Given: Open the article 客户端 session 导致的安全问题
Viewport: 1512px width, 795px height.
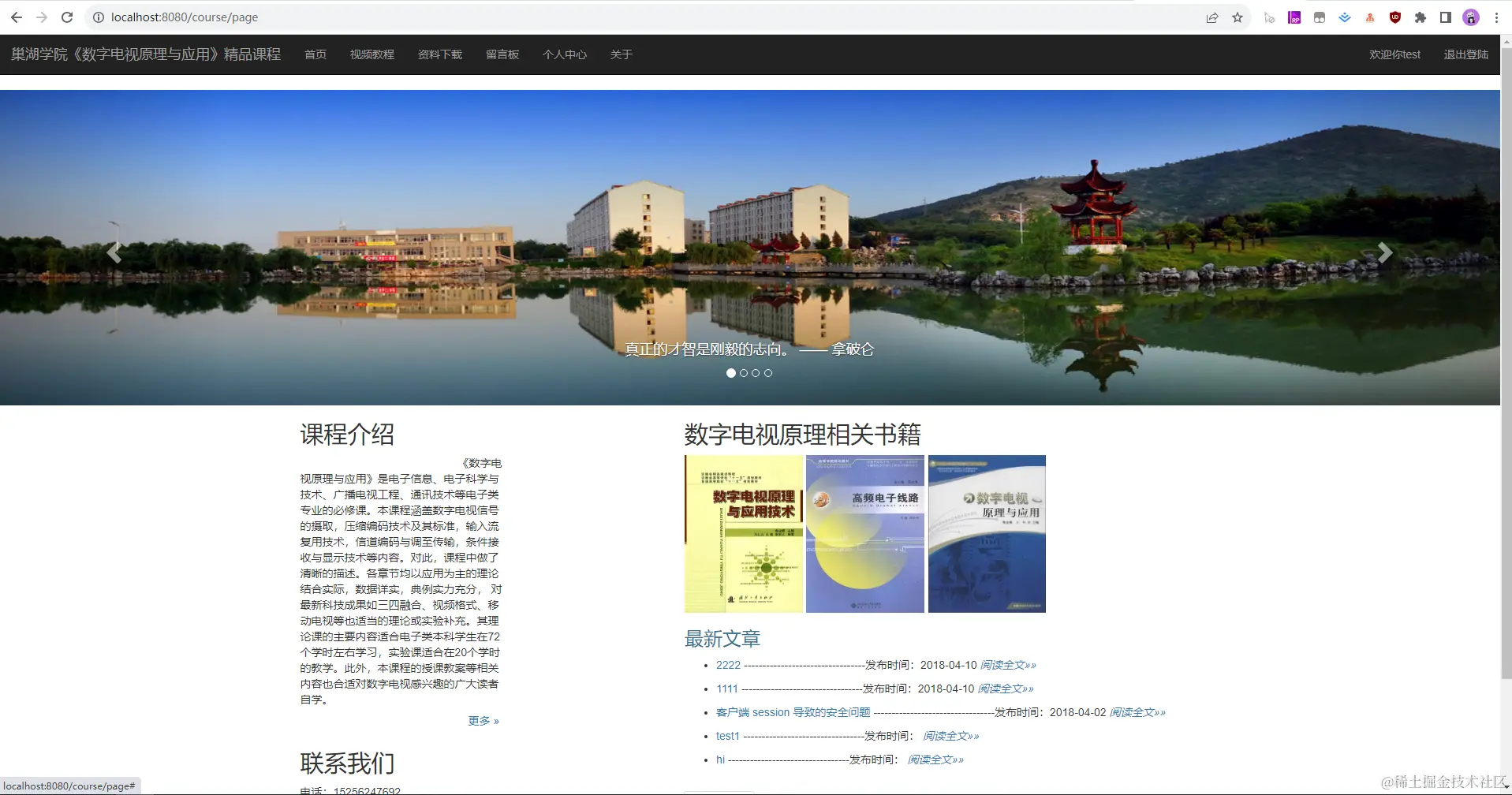Looking at the screenshot, I should click(793, 712).
